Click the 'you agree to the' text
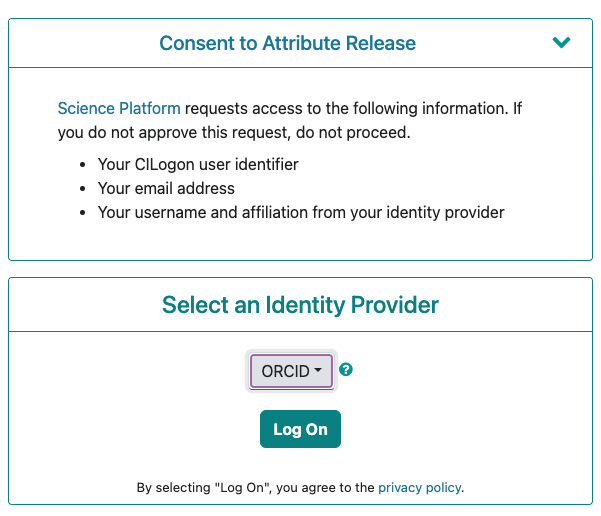601x516 pixels. [325, 487]
